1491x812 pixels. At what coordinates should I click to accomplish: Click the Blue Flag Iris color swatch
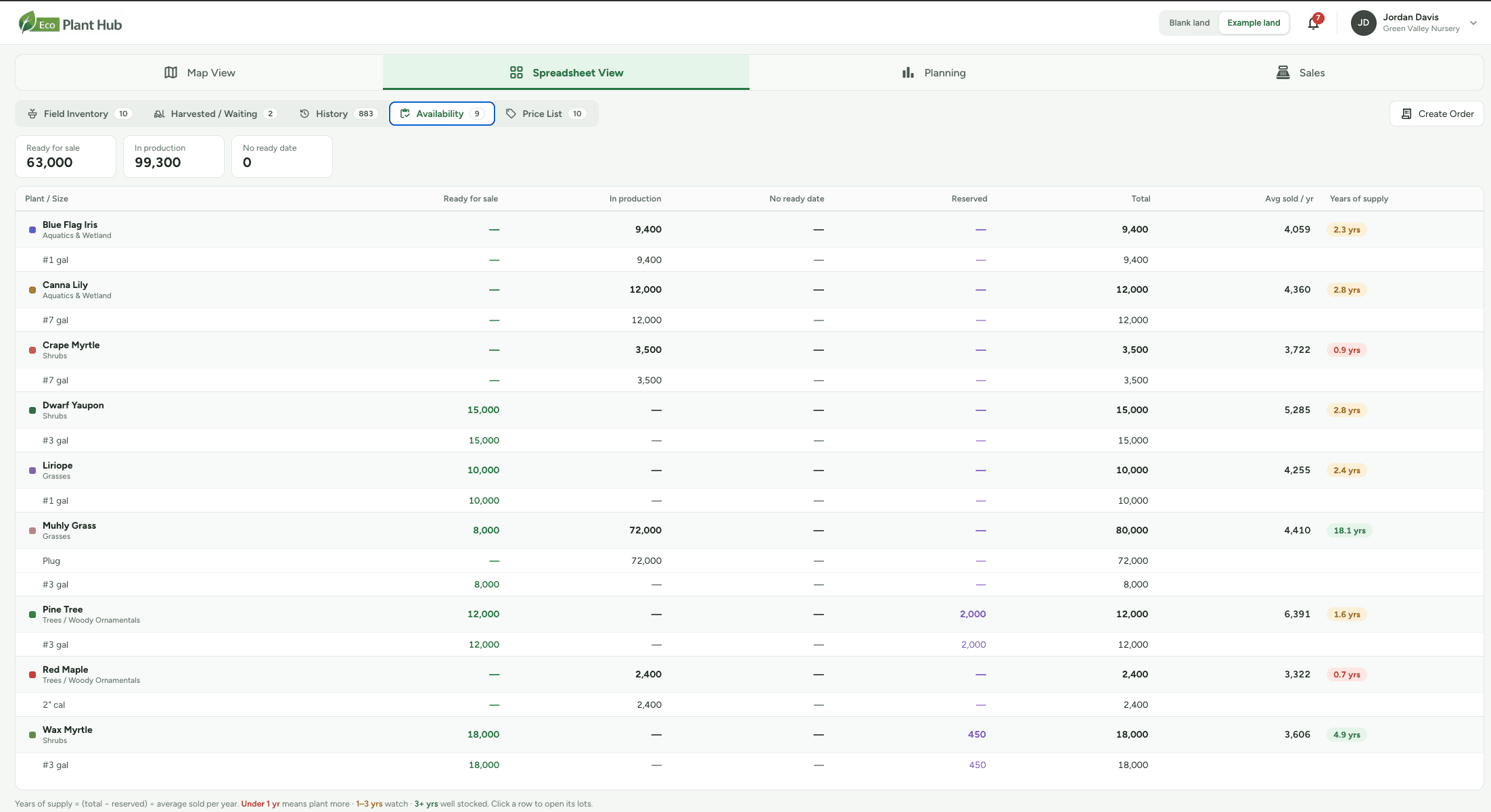(32, 230)
